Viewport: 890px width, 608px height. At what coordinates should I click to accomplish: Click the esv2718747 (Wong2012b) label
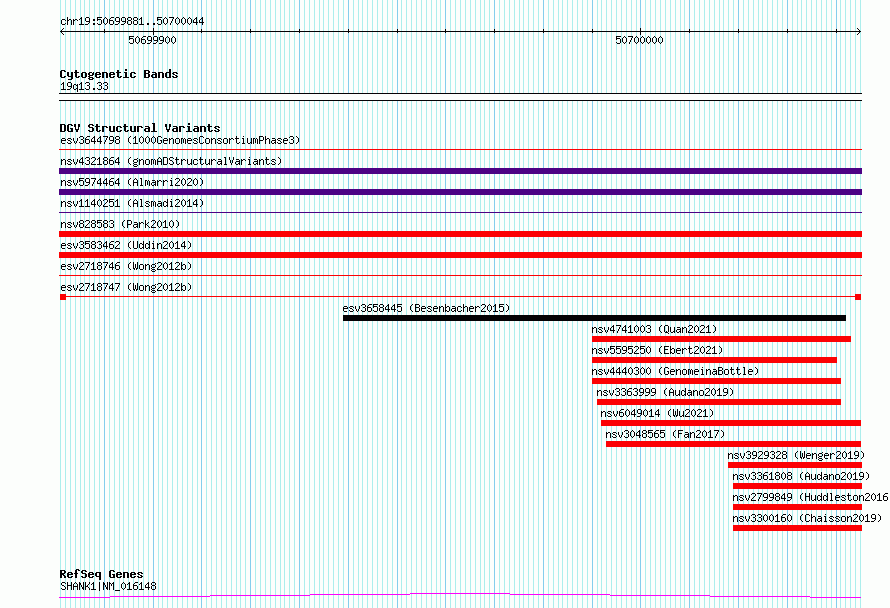click(x=126, y=287)
